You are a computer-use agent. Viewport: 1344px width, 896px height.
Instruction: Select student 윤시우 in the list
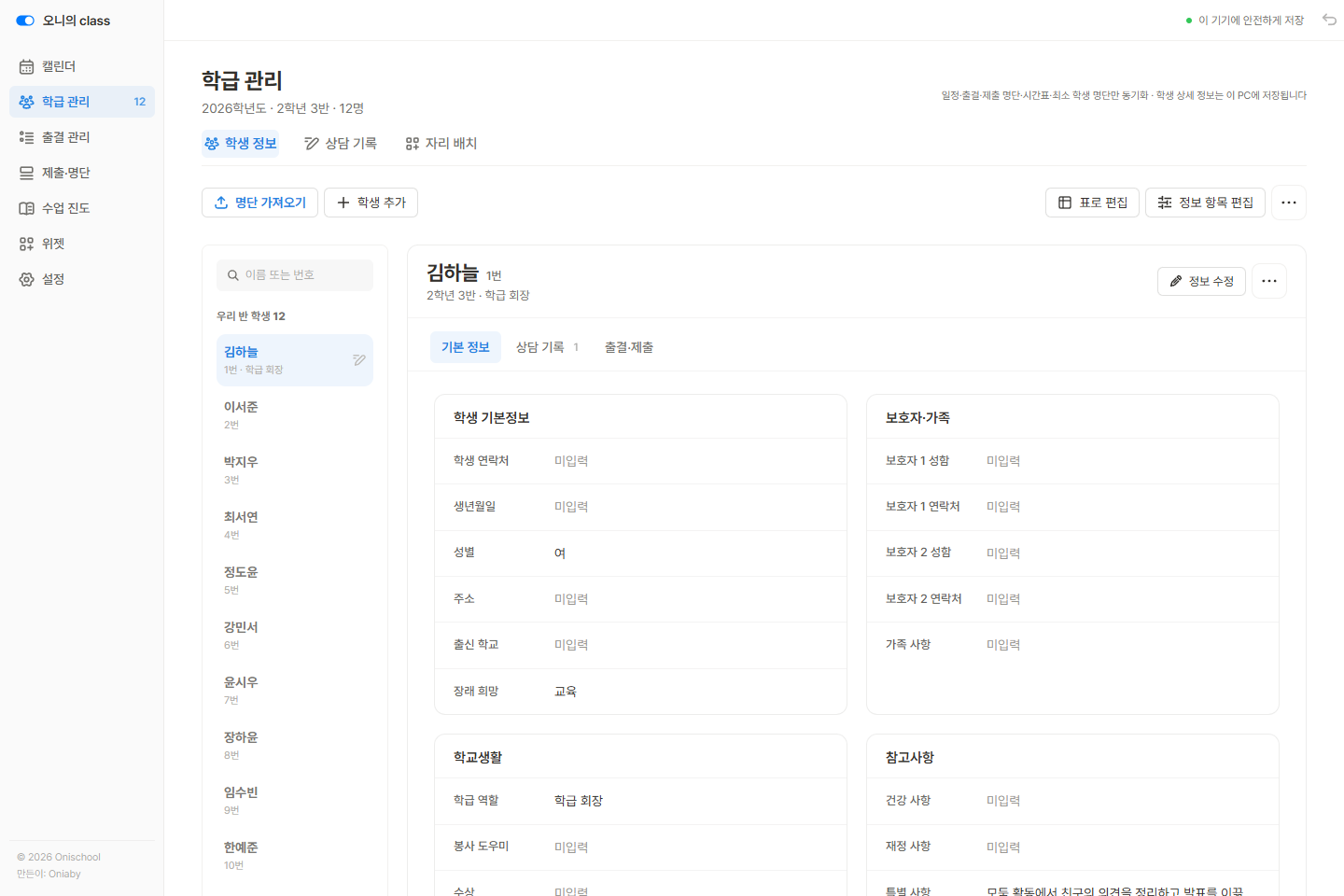295,691
